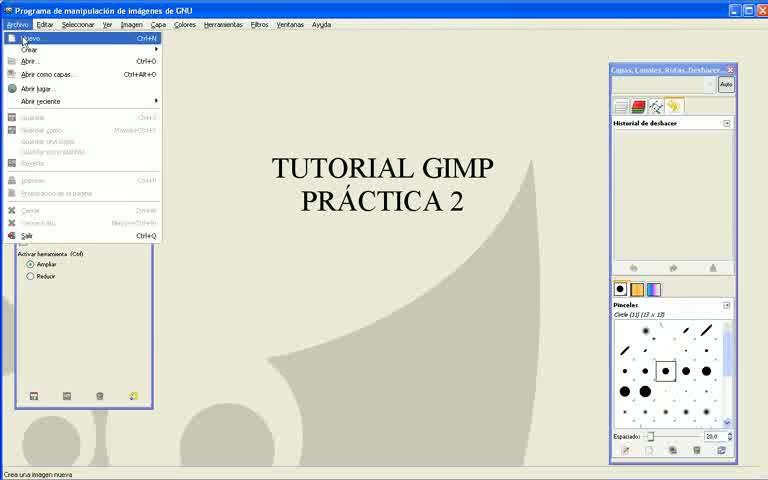
Task: Switch to the Capas layers tab icon
Action: (621, 106)
